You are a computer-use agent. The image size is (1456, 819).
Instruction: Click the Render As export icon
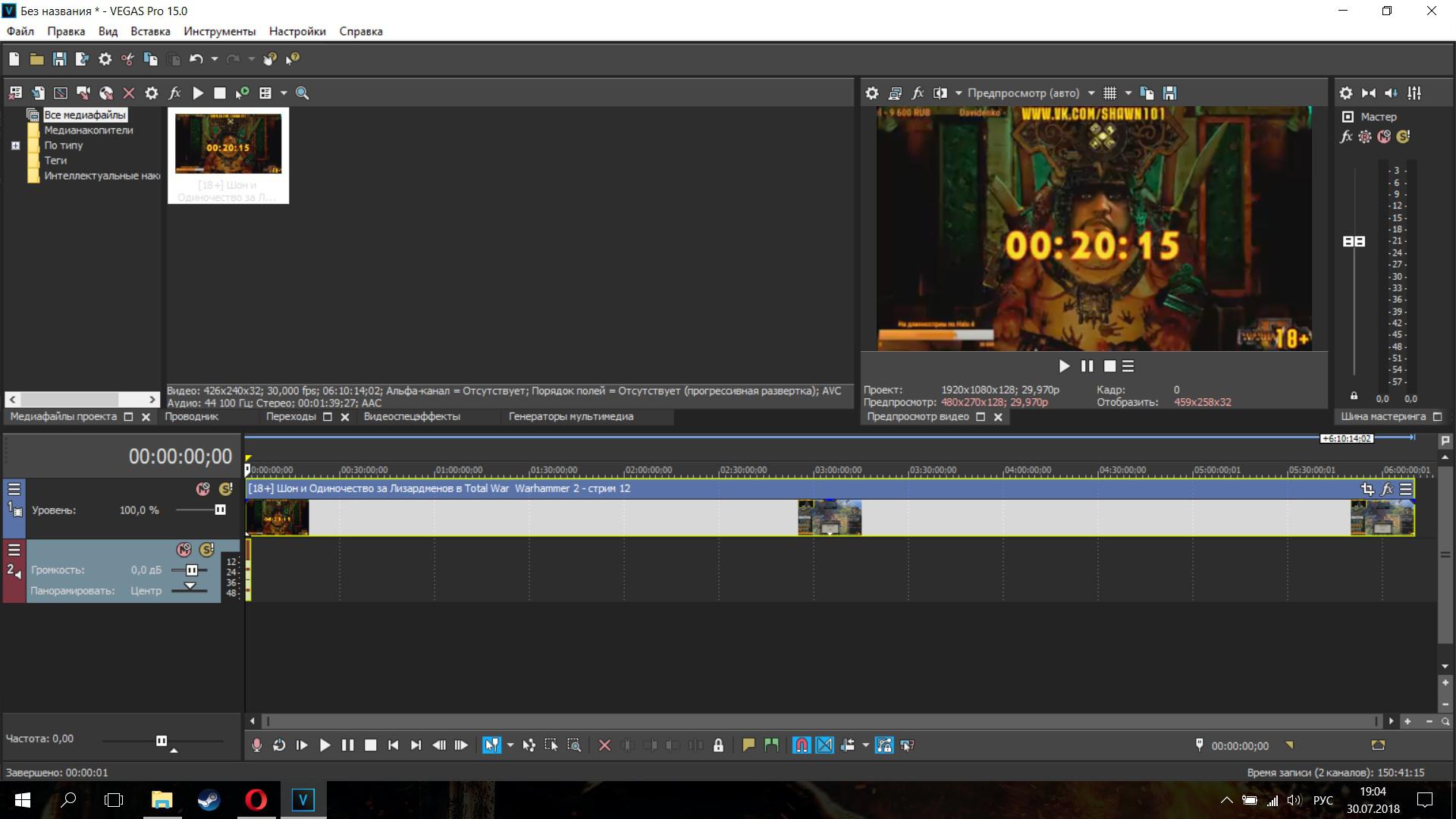(x=82, y=59)
